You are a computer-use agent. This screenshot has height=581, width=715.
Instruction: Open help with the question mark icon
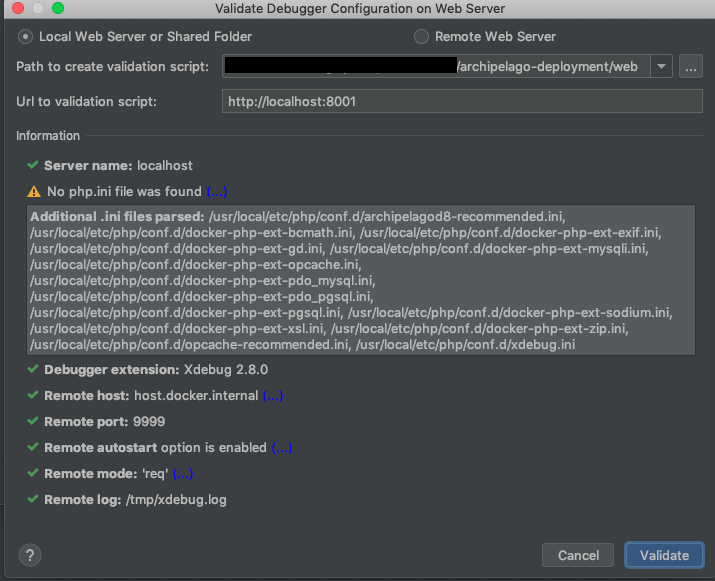point(30,555)
